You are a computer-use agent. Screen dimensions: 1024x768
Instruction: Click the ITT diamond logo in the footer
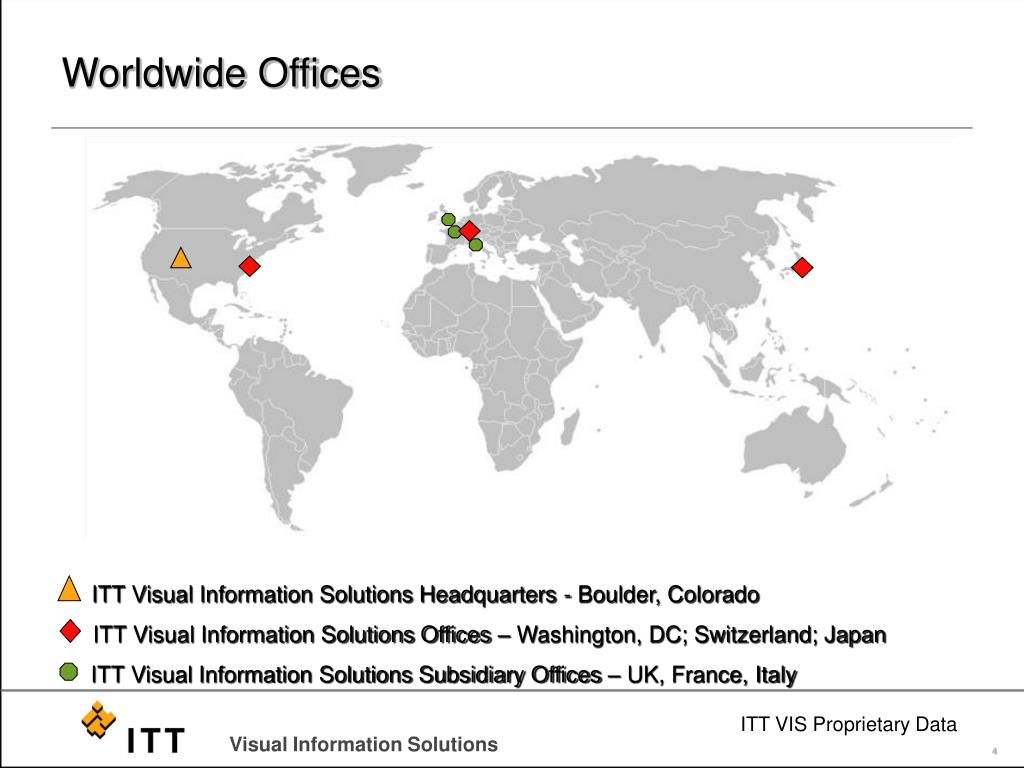(x=99, y=720)
